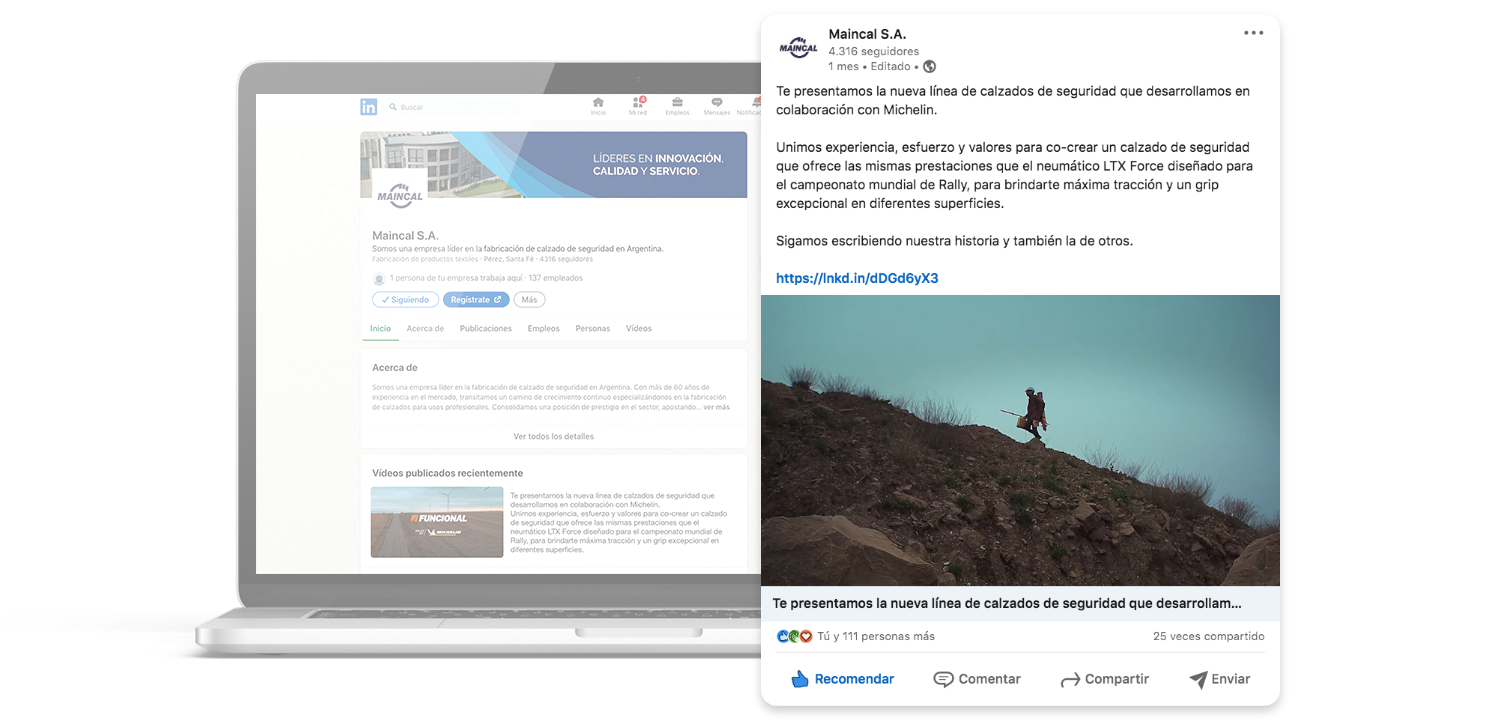
Task: Click the company cover banner image
Action: click(x=553, y=165)
